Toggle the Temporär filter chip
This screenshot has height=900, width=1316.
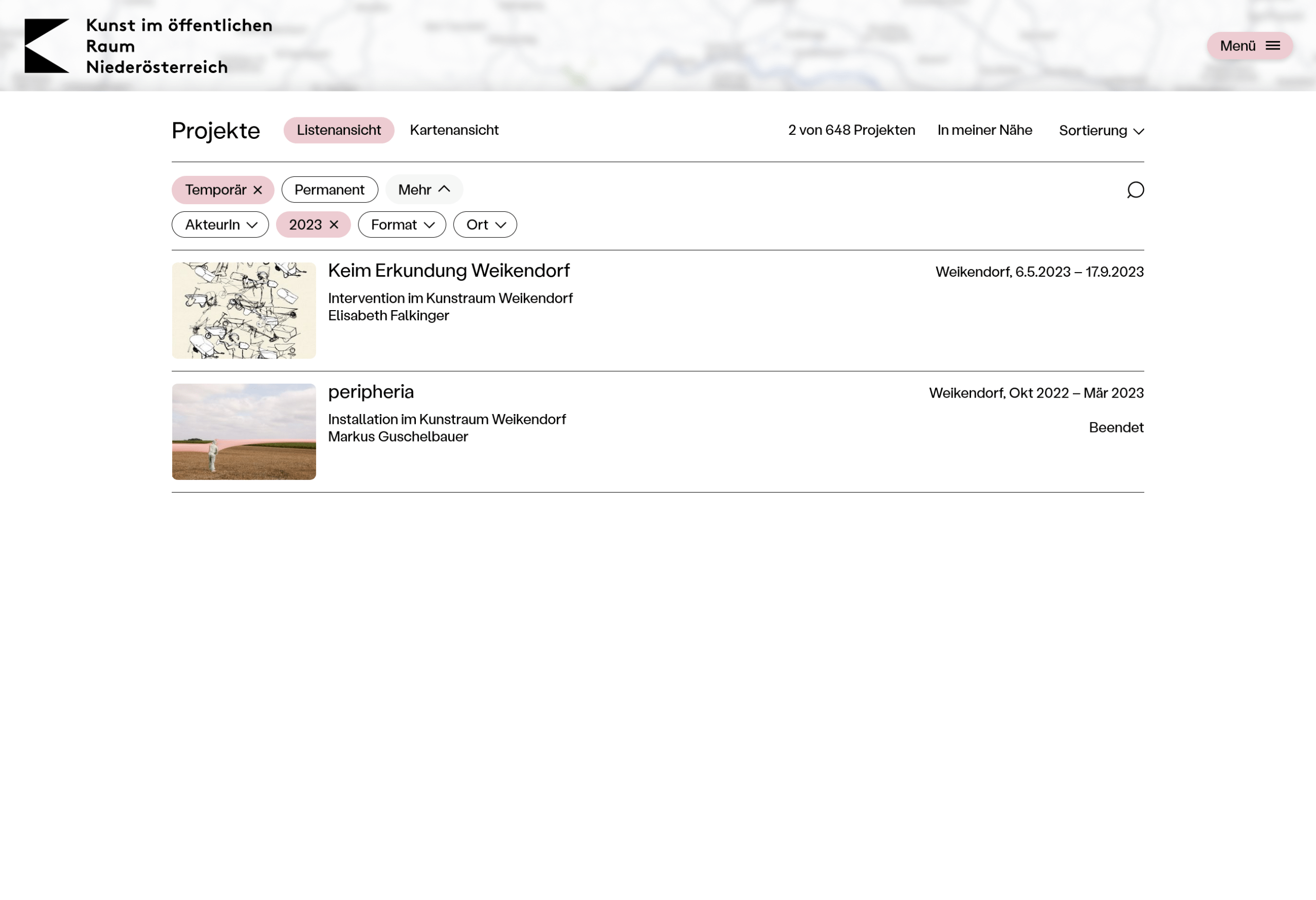(215, 190)
